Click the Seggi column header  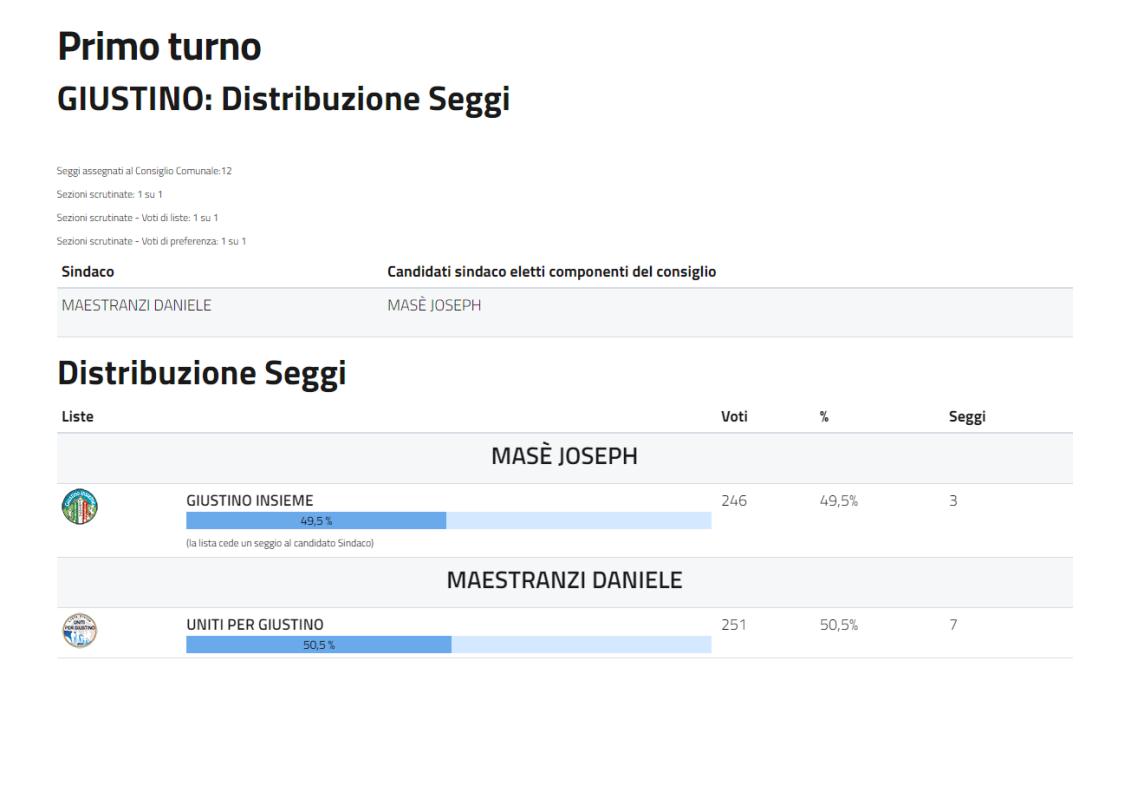967,417
